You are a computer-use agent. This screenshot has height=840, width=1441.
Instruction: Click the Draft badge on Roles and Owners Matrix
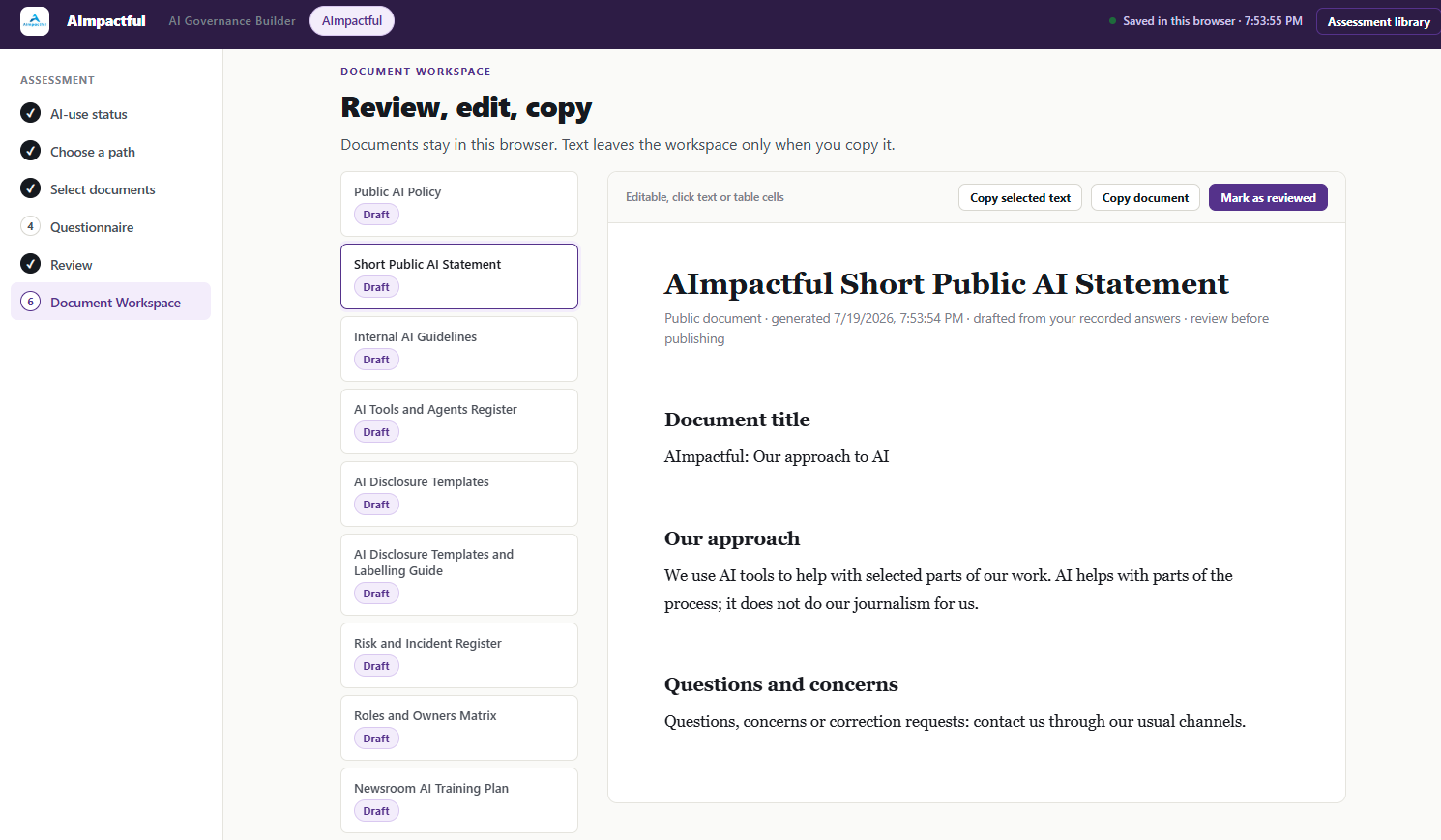point(376,739)
